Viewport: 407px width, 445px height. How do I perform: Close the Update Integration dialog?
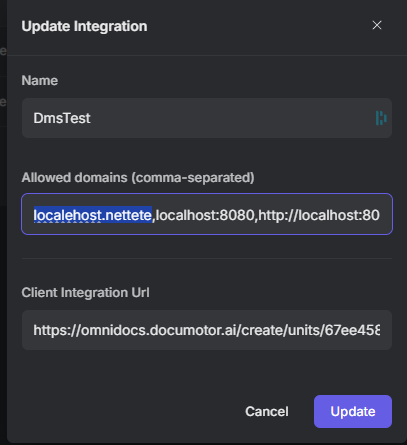[x=377, y=25]
